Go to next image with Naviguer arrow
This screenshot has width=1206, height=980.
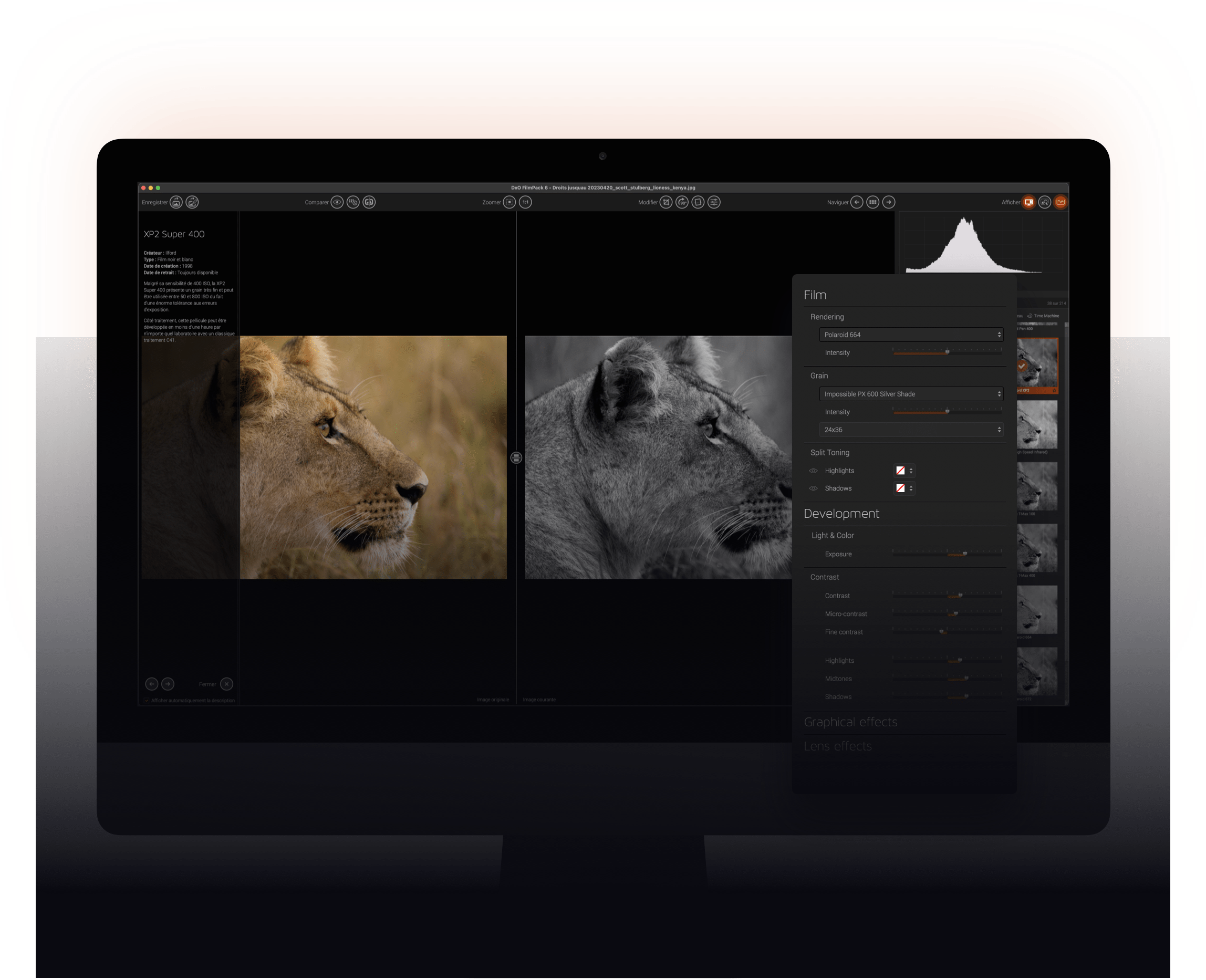click(888, 202)
